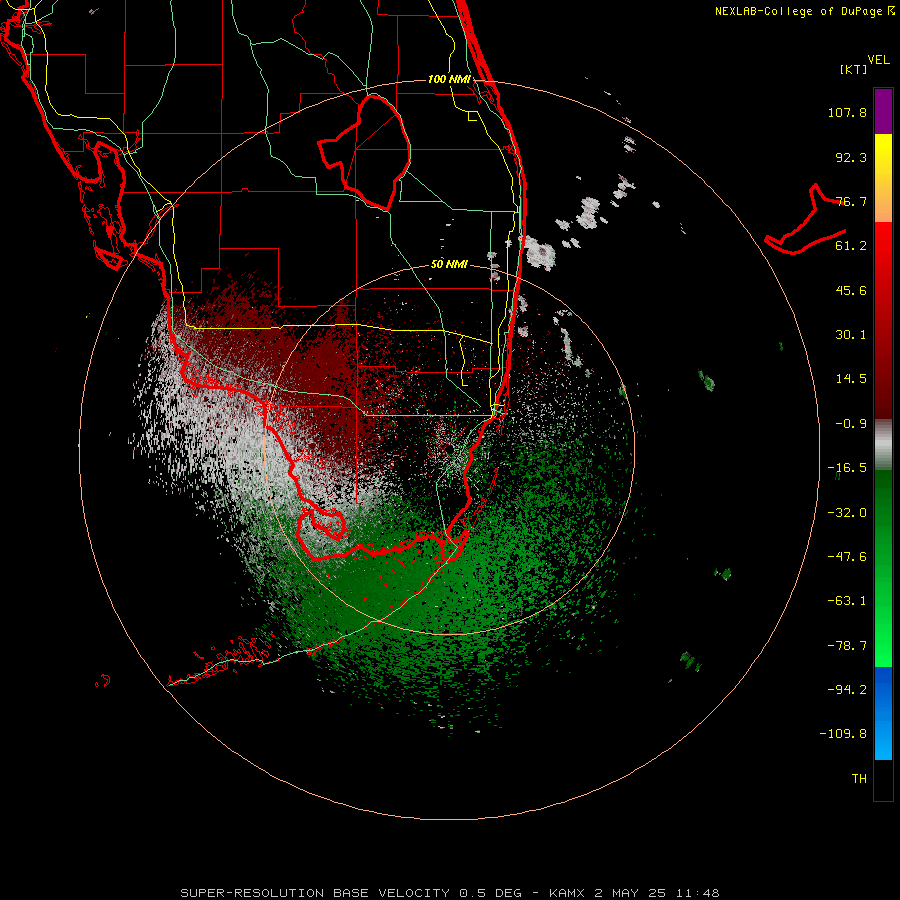
Task: Pick the black TH segment of color bar
Action: click(883, 780)
